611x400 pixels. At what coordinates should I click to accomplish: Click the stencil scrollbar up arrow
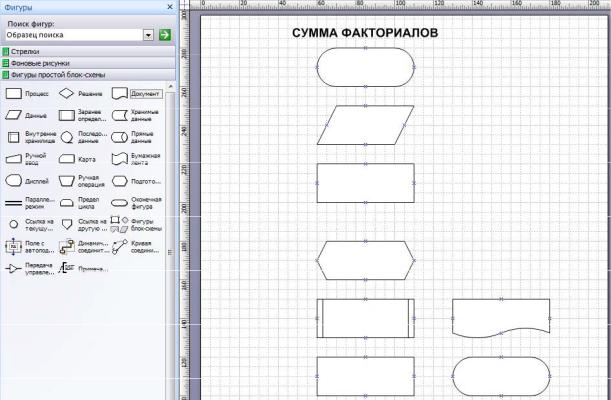170,86
